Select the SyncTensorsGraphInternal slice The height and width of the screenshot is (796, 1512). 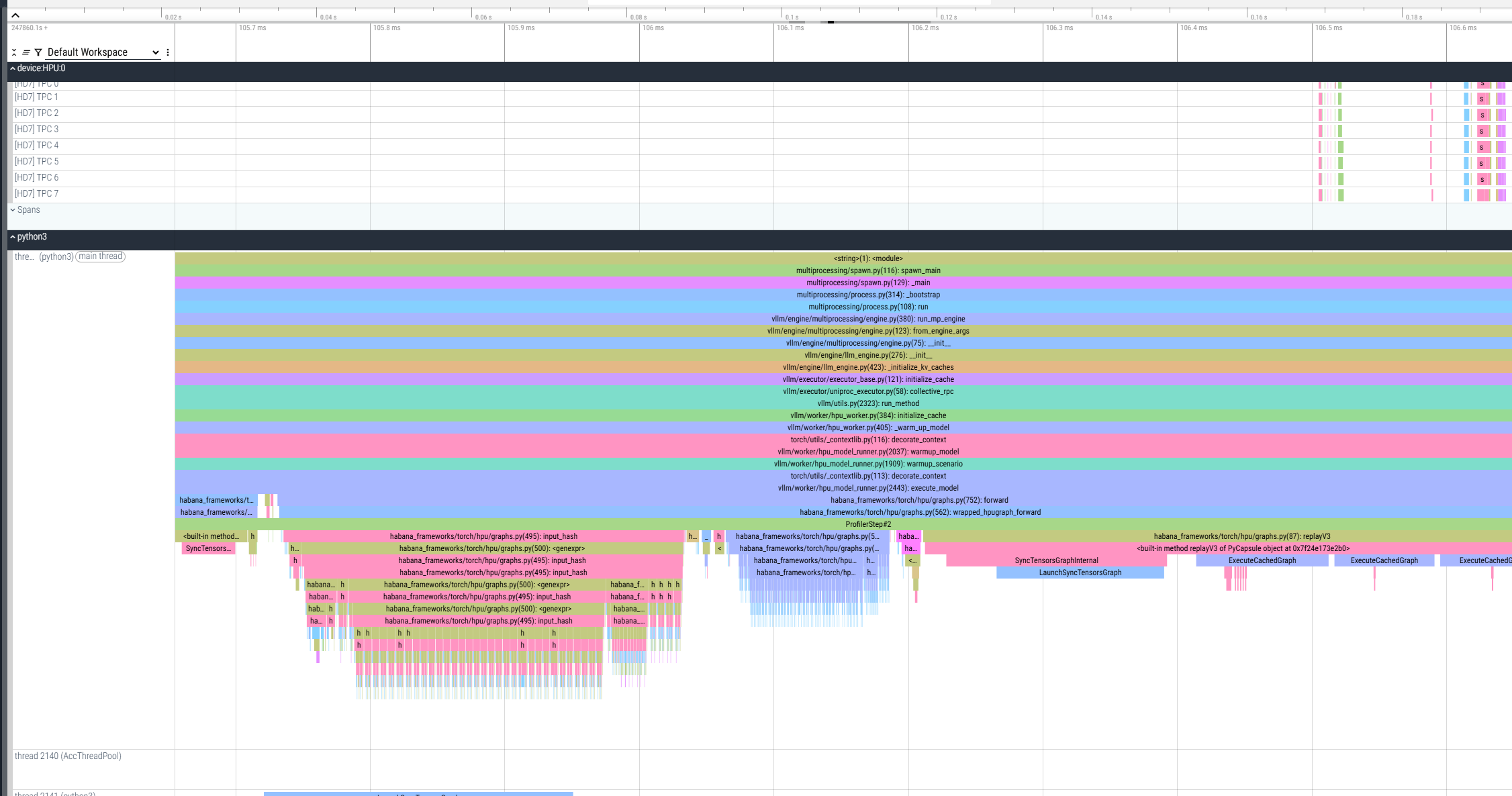click(1056, 560)
